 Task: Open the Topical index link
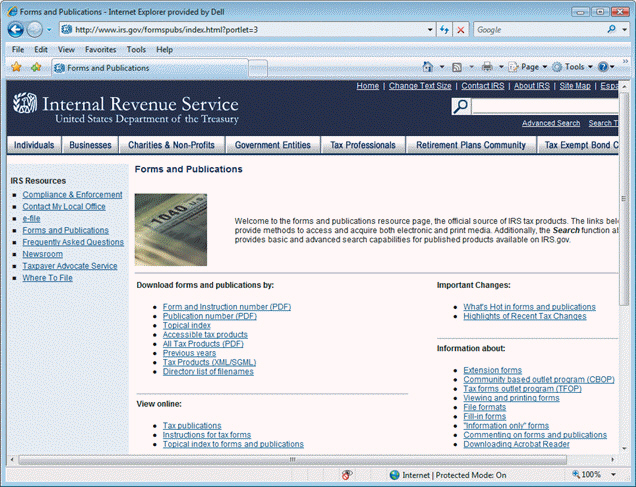[187, 325]
